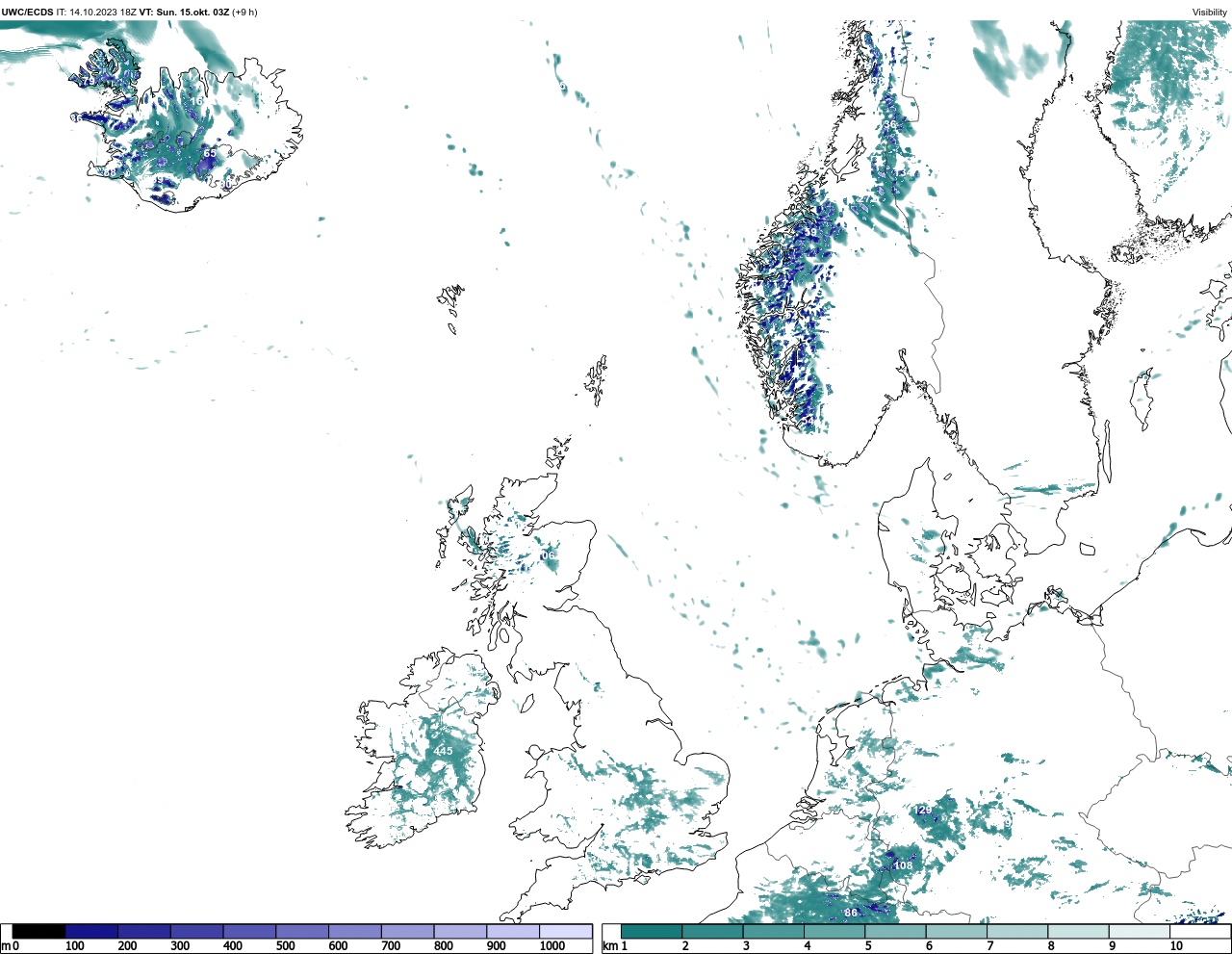
Task: Click the 200–300 m legend swatch
Action: tap(144, 931)
